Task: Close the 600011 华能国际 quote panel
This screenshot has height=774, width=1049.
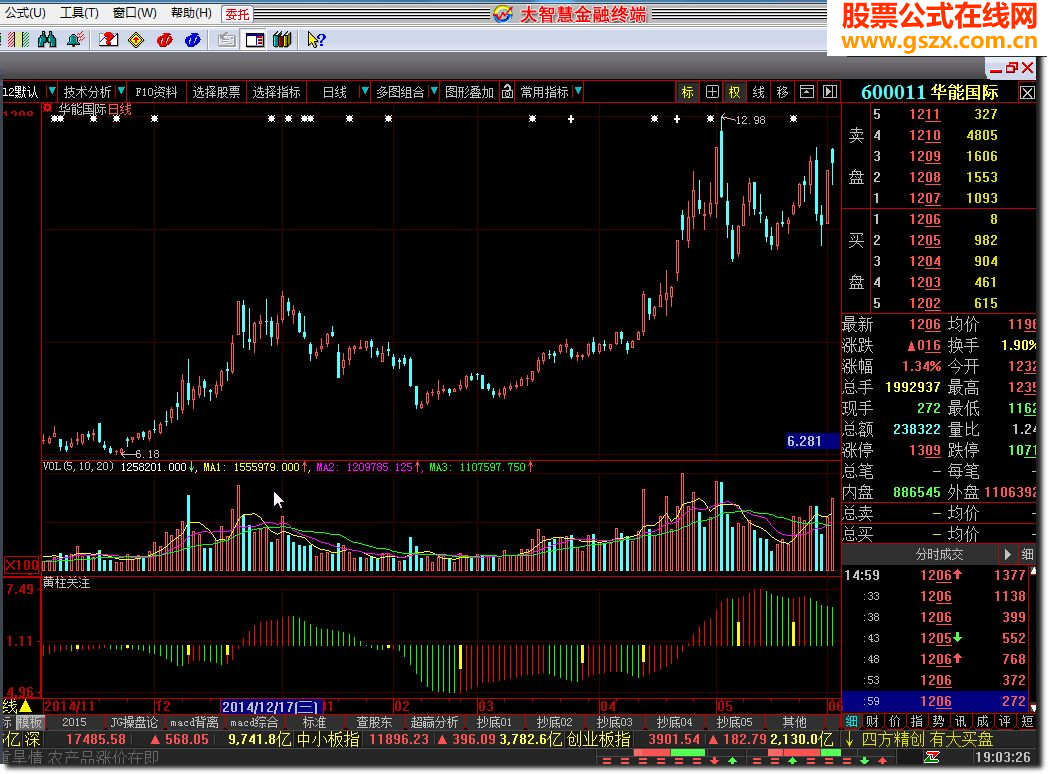Action: click(1027, 92)
